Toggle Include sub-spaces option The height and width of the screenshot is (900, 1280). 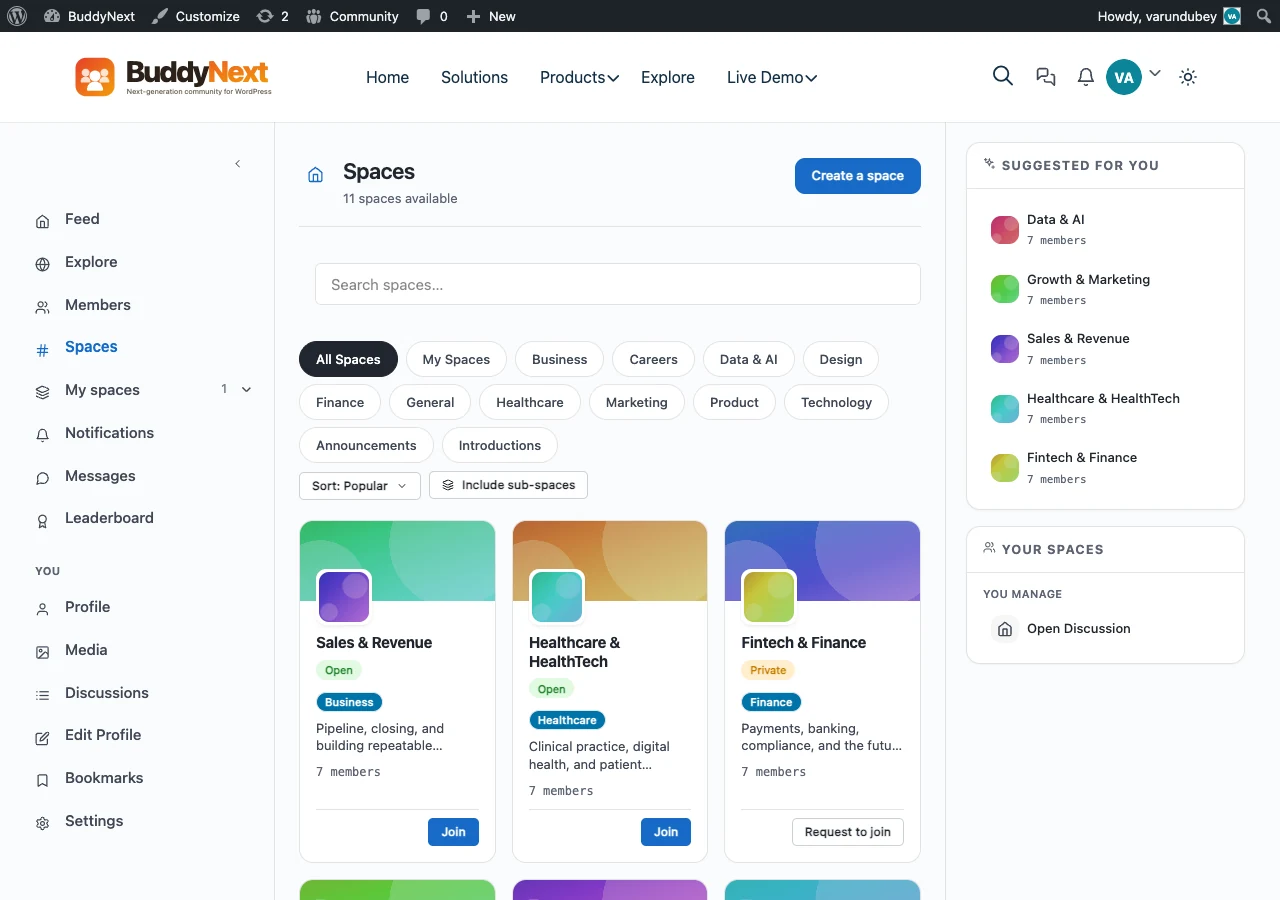pyautogui.click(x=509, y=485)
